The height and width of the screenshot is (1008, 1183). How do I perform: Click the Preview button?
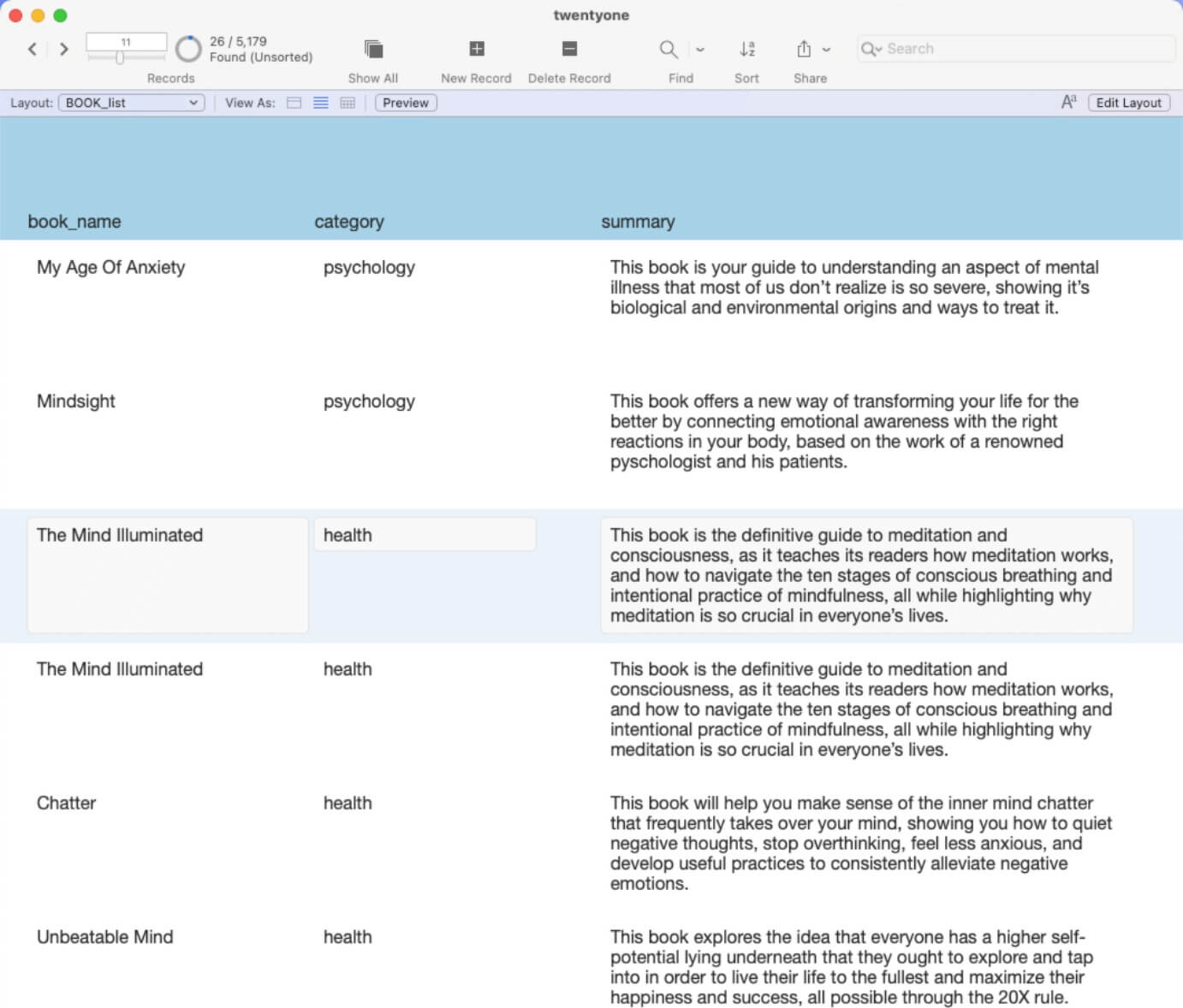[x=406, y=103]
